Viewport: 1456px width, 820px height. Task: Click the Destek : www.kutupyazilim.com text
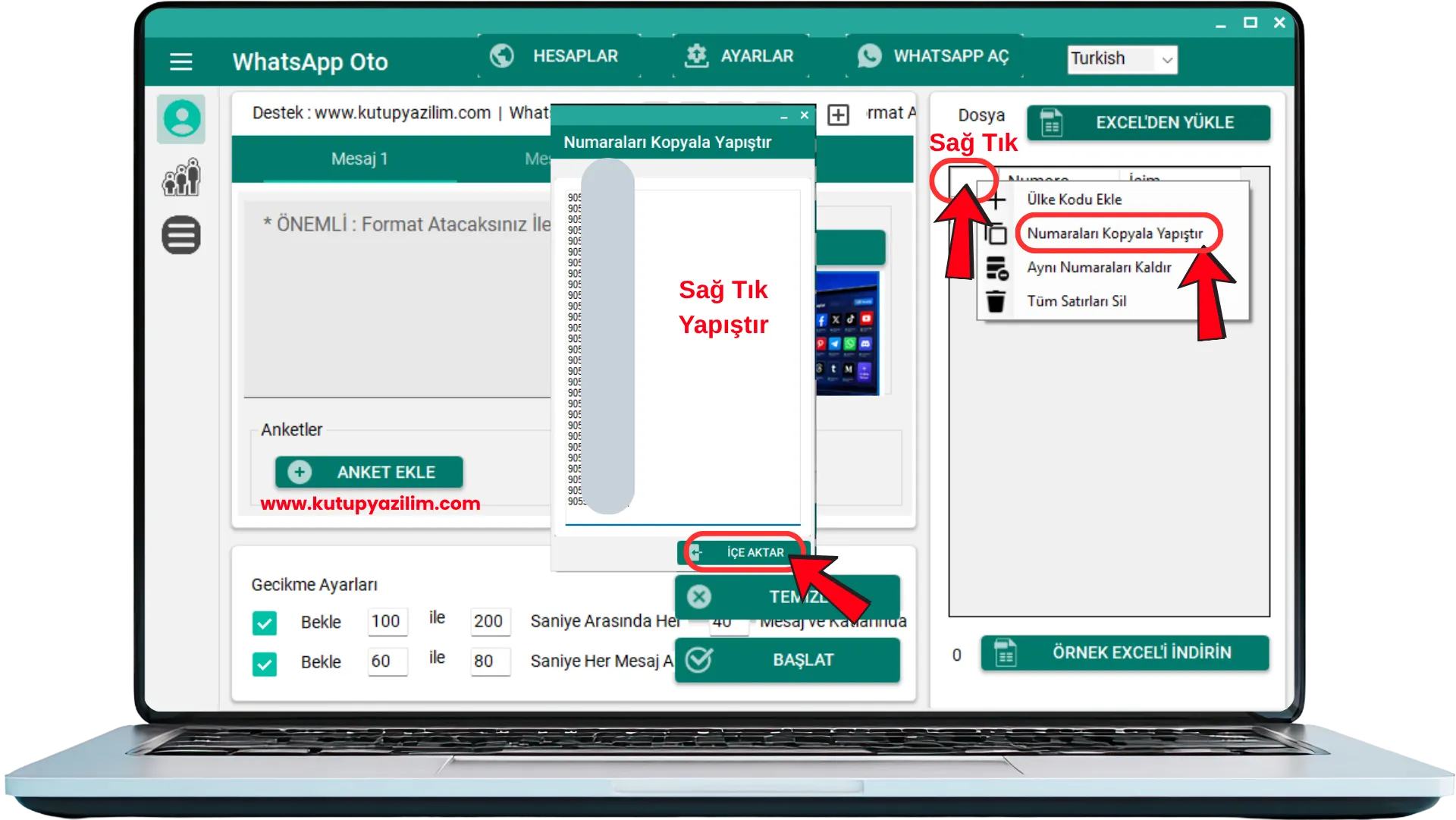click(372, 113)
